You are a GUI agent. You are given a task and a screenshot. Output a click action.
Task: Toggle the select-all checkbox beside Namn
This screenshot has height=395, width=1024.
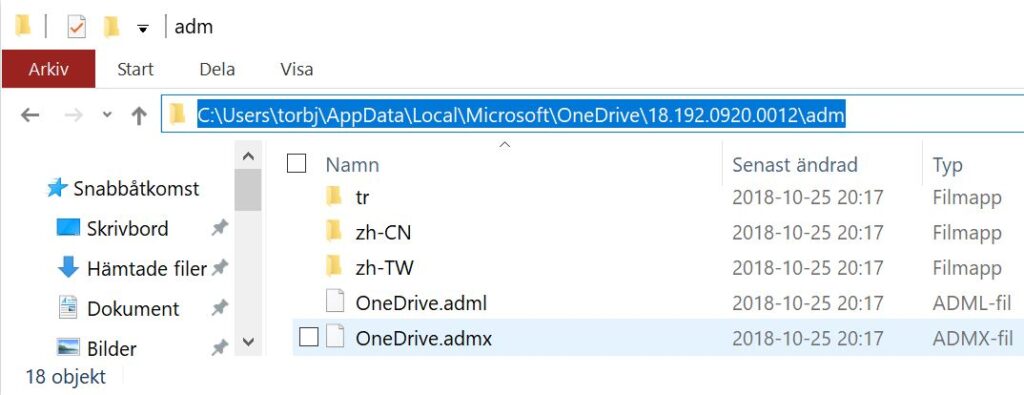click(x=296, y=164)
